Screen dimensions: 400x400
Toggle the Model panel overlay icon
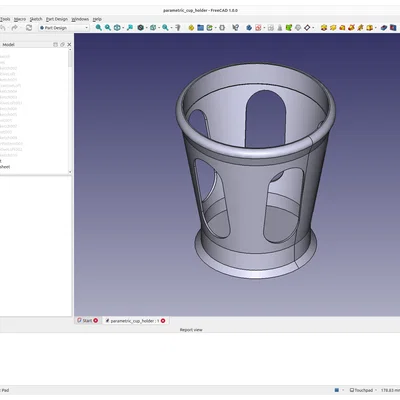[55, 44]
